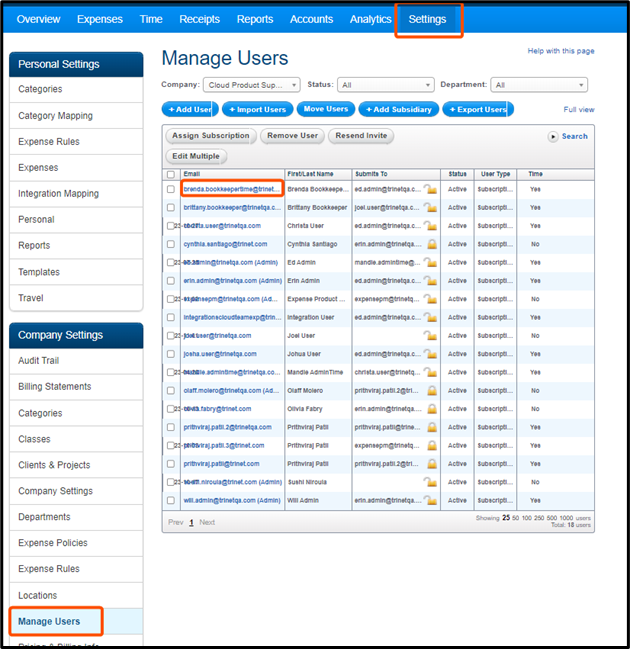Screen dimensions: 630x649
Task: Tick the checkbox for brittany.bookkeeper email row
Action: 171,208
